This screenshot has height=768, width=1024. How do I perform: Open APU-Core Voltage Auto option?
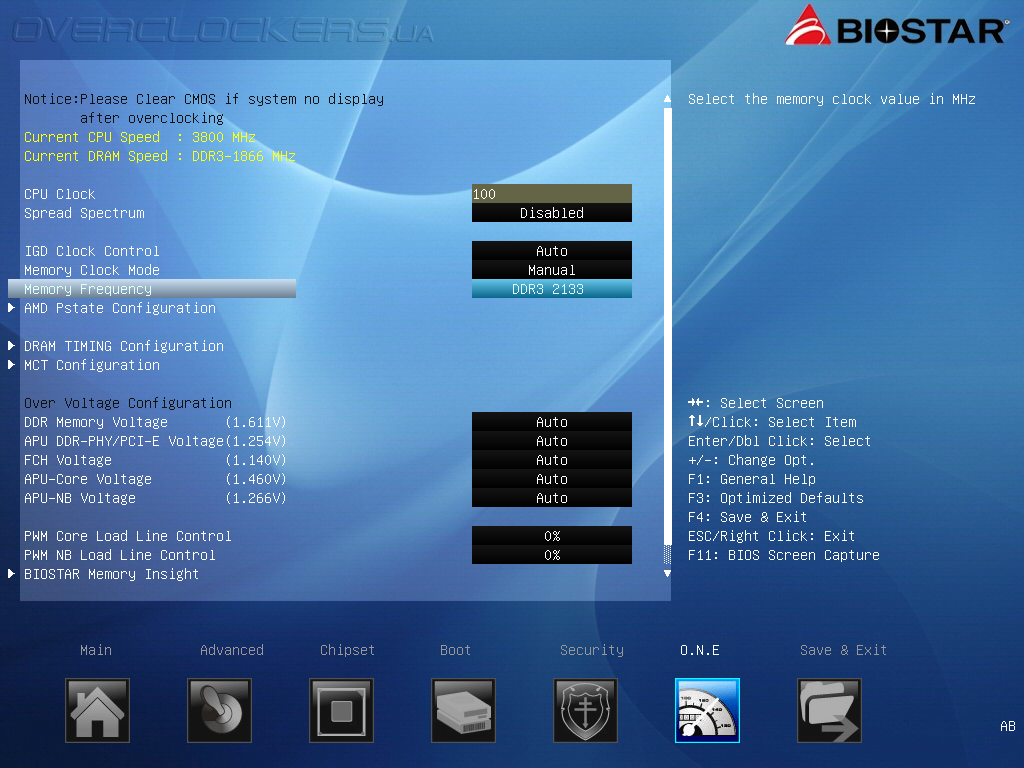click(x=552, y=479)
